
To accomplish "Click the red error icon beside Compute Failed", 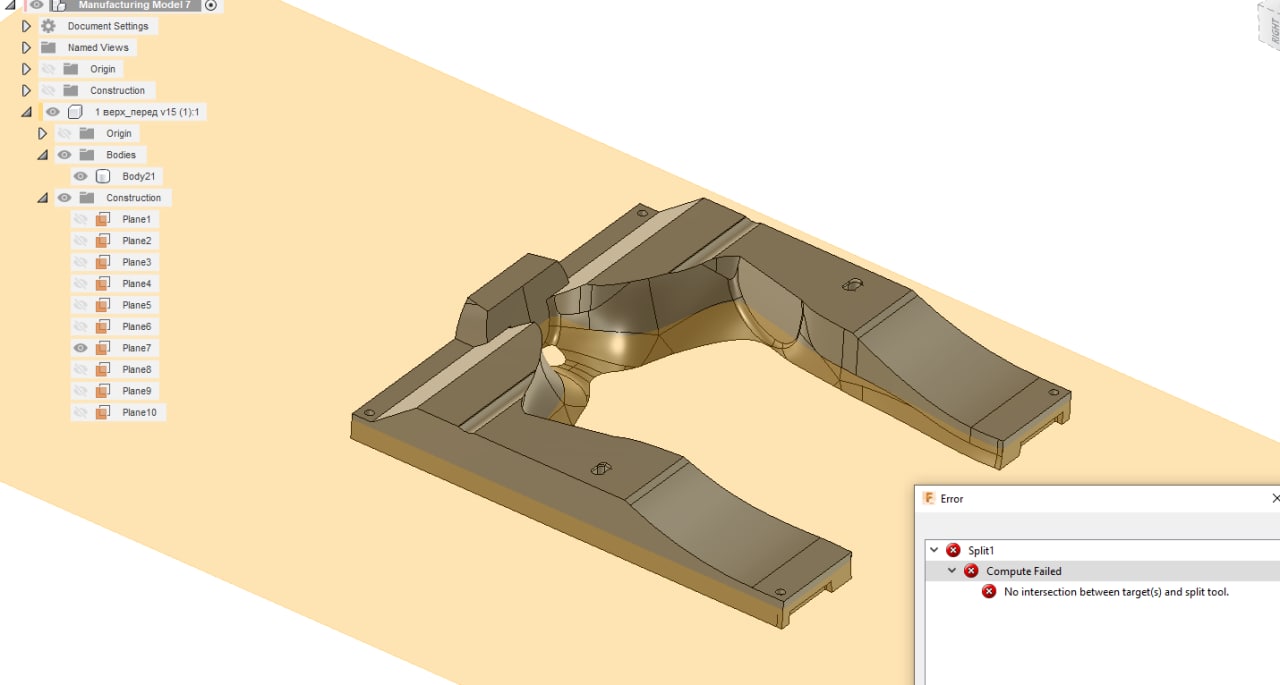I will pos(971,571).
